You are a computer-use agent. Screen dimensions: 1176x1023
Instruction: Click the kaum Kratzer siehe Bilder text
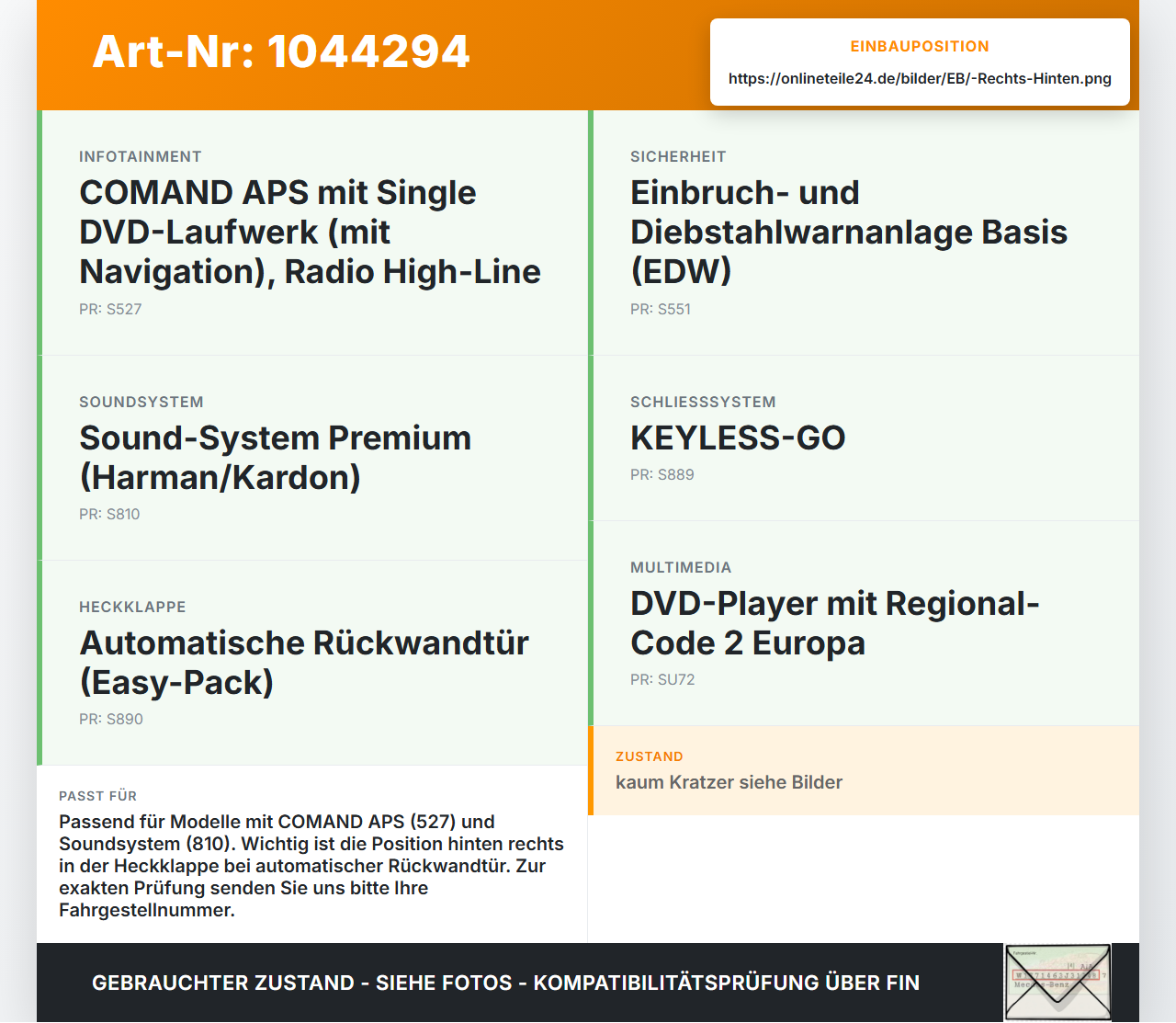point(729,782)
